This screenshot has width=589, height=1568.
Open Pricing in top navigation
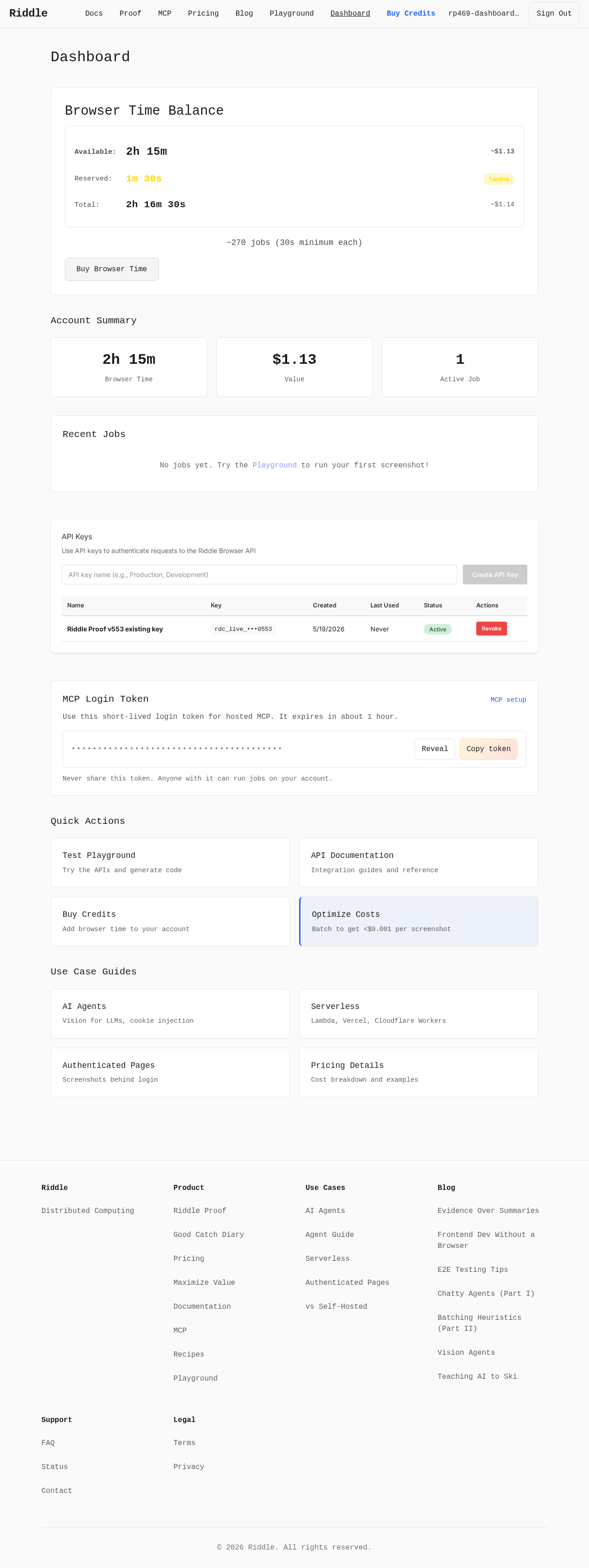pos(203,13)
